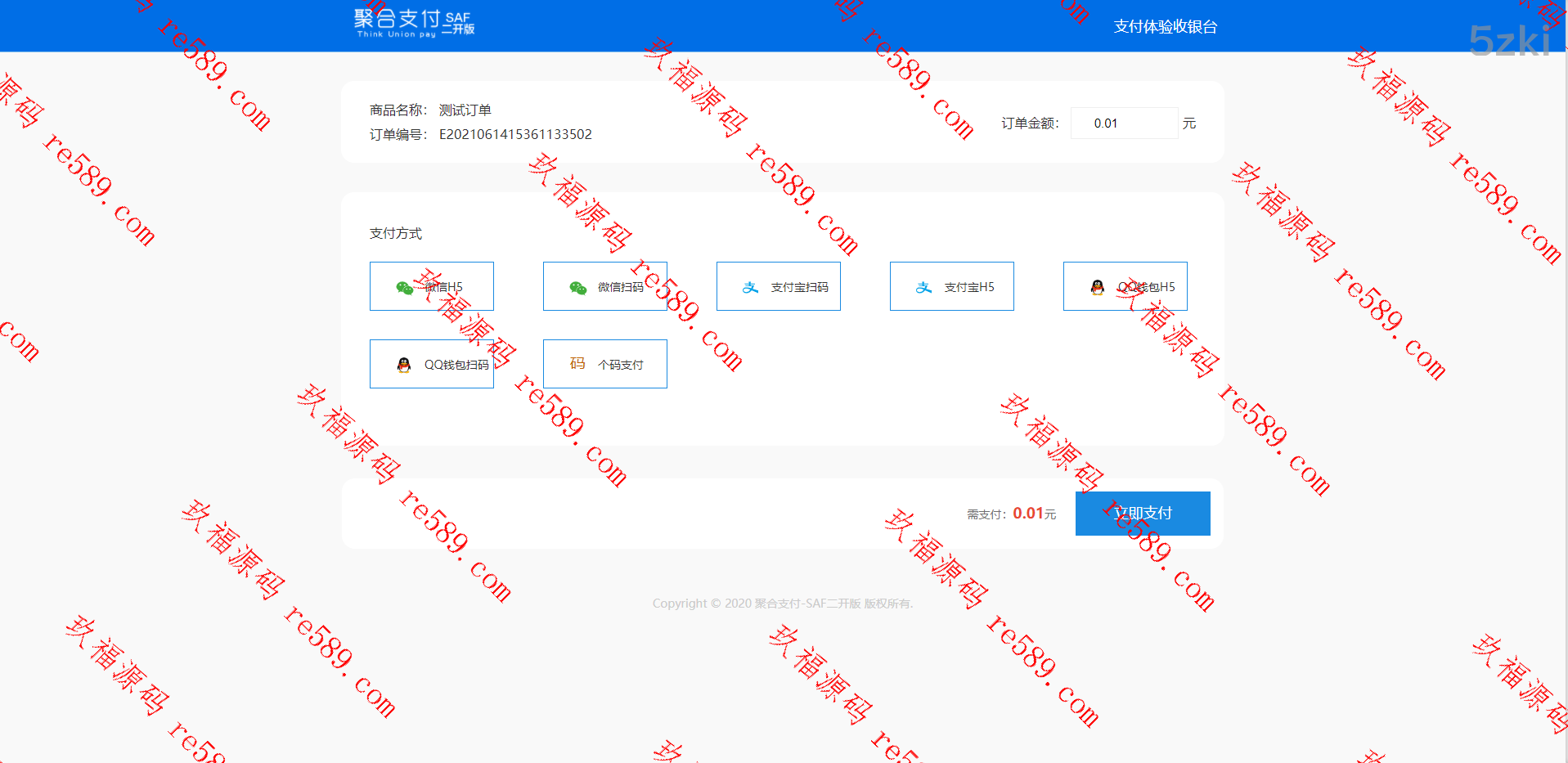Select the QQ钱包扫码 payment method label
Image resolution: width=1568 pixels, height=763 pixels.
point(456,365)
